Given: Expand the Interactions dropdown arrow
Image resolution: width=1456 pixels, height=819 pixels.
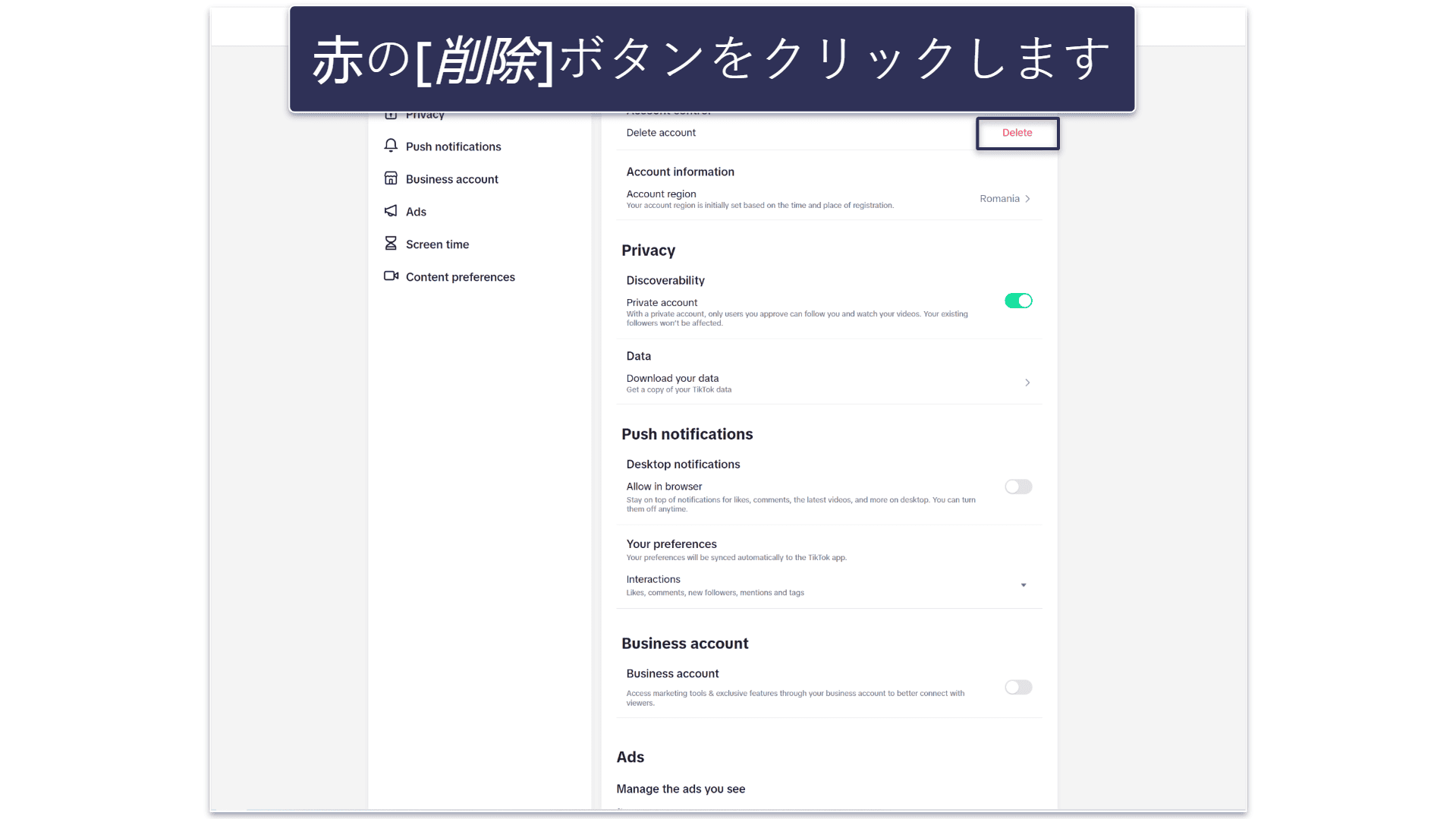Looking at the screenshot, I should click(1024, 585).
